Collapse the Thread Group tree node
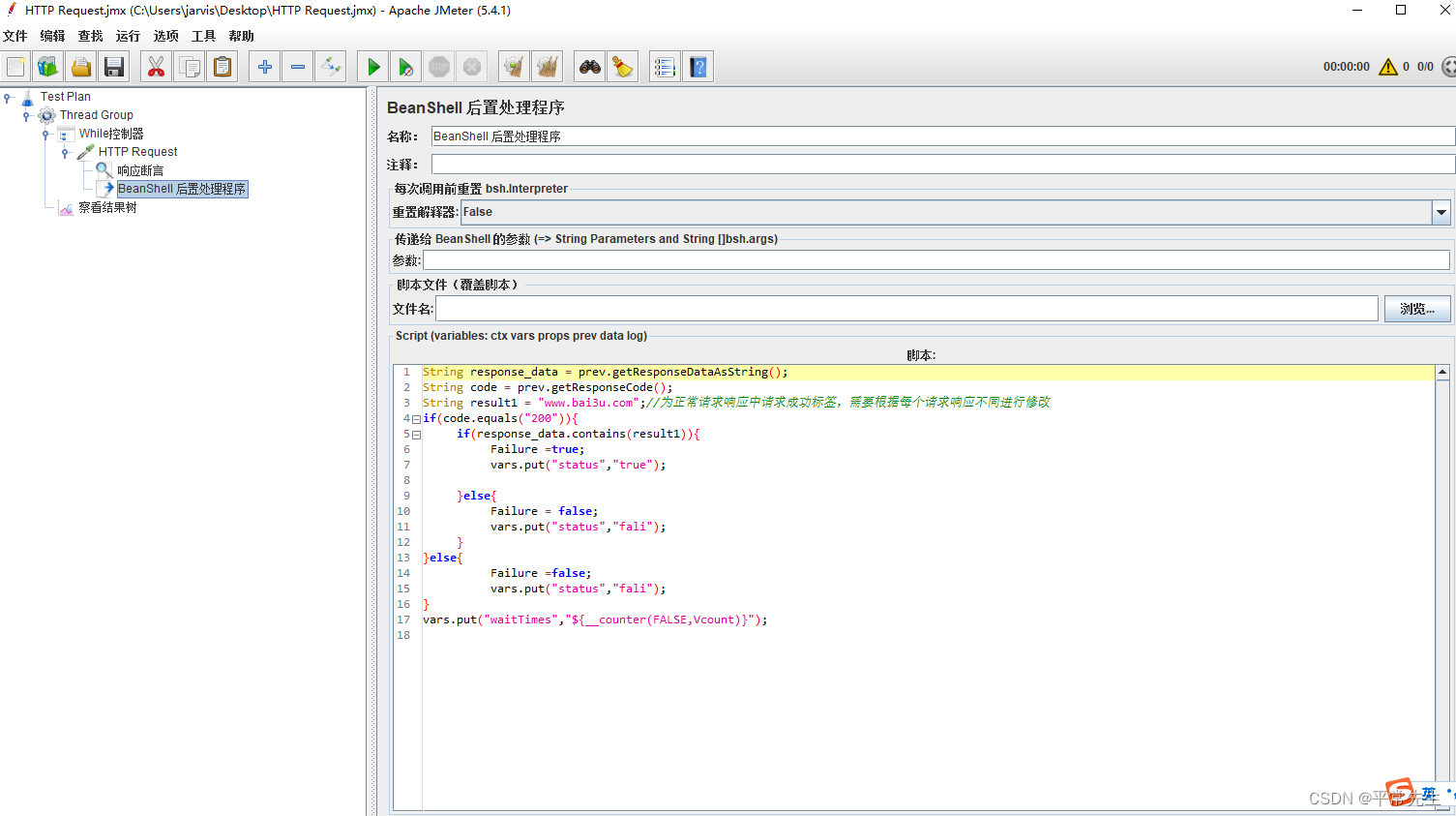1456x816 pixels. (27, 114)
